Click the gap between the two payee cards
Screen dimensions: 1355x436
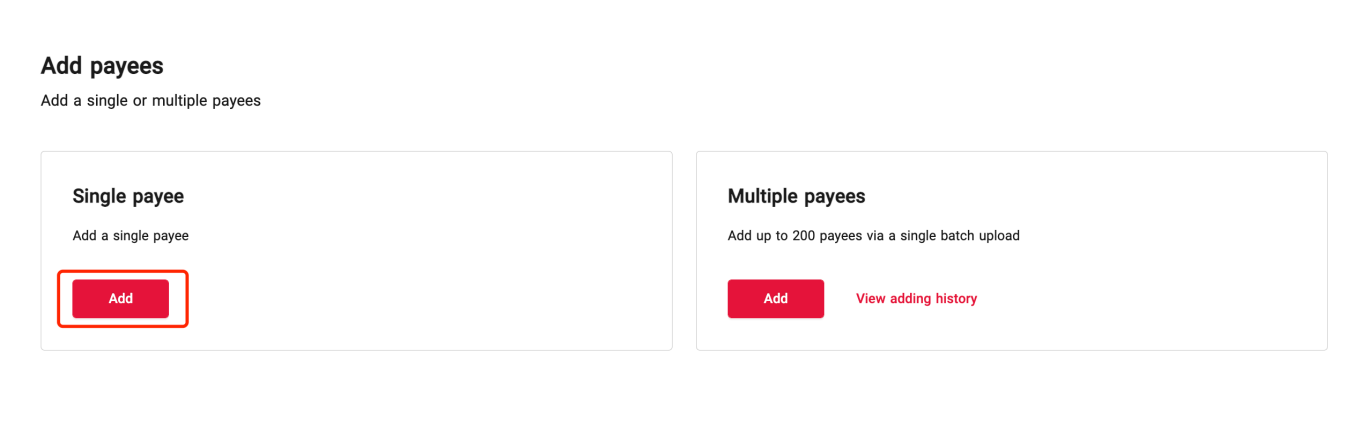pos(684,250)
